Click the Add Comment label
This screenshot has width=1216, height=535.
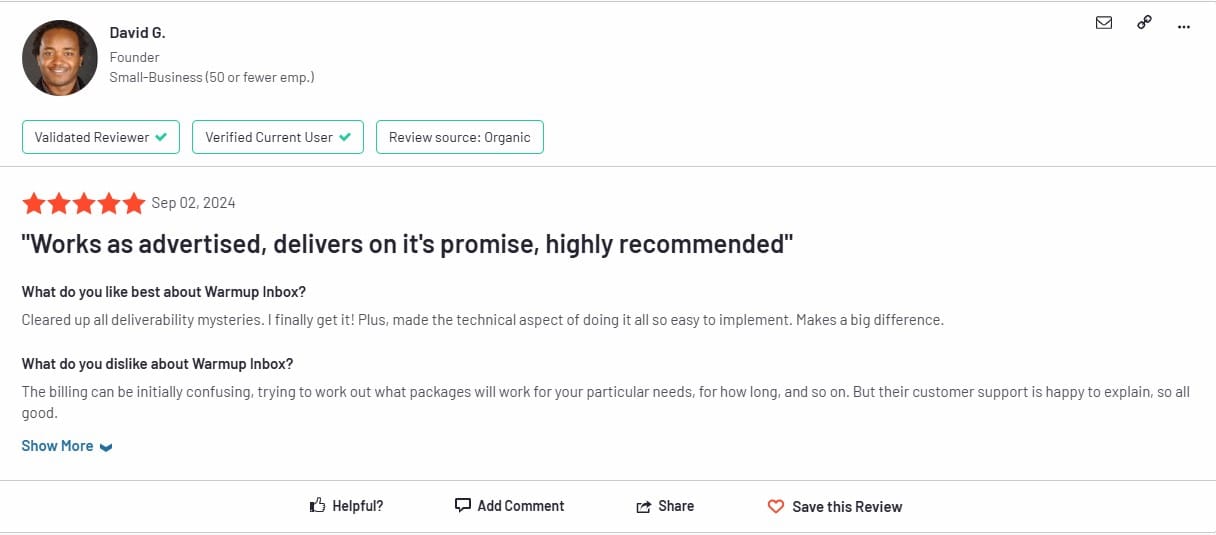click(521, 506)
